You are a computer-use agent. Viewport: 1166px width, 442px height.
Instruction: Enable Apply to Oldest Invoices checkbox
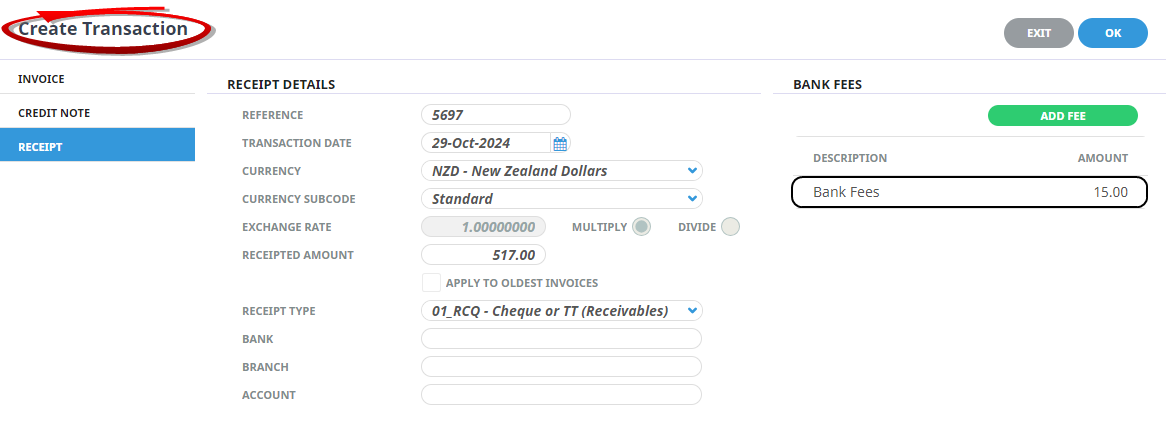431,283
